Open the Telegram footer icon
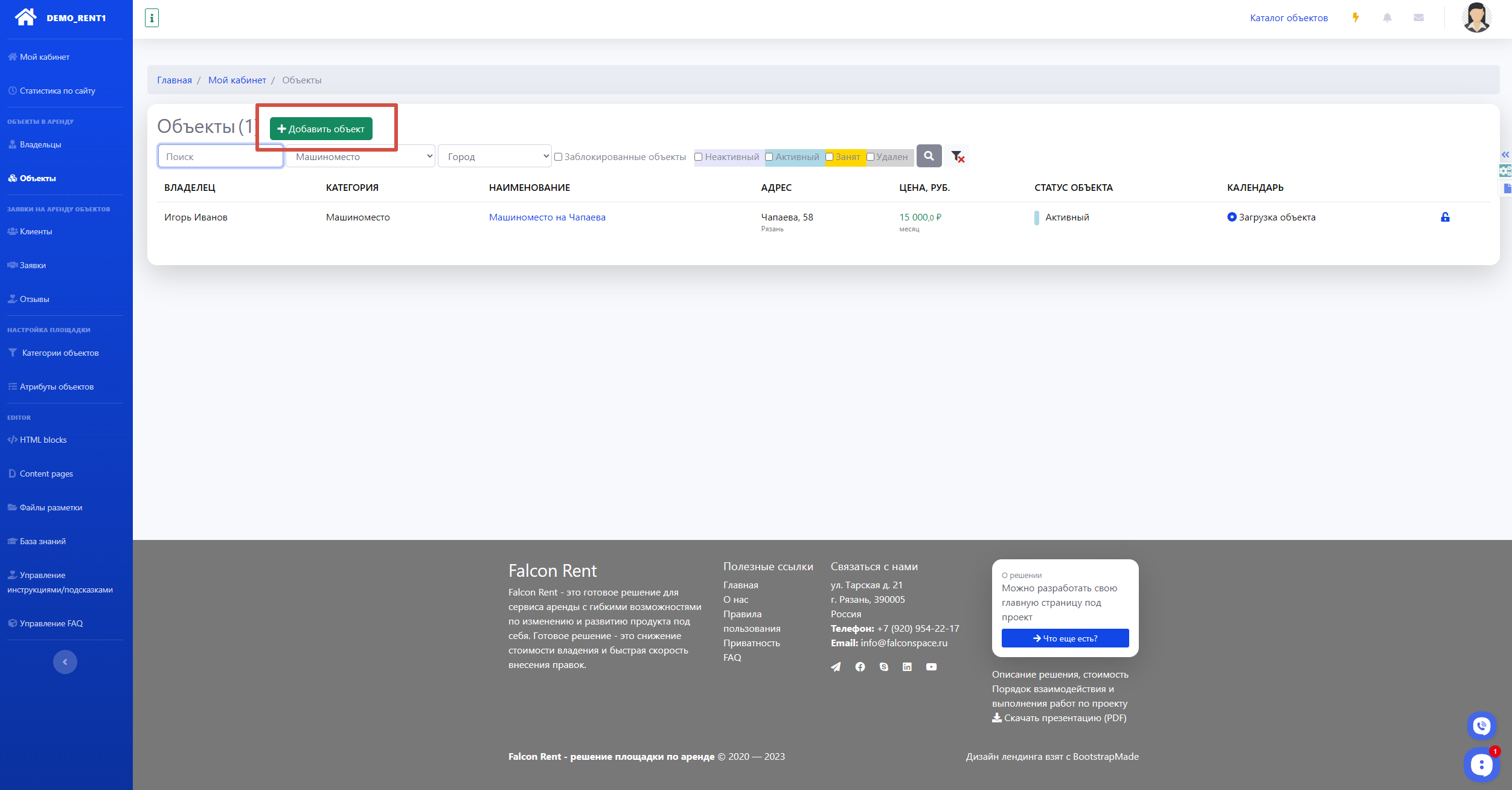This screenshot has height=790, width=1512. point(836,667)
